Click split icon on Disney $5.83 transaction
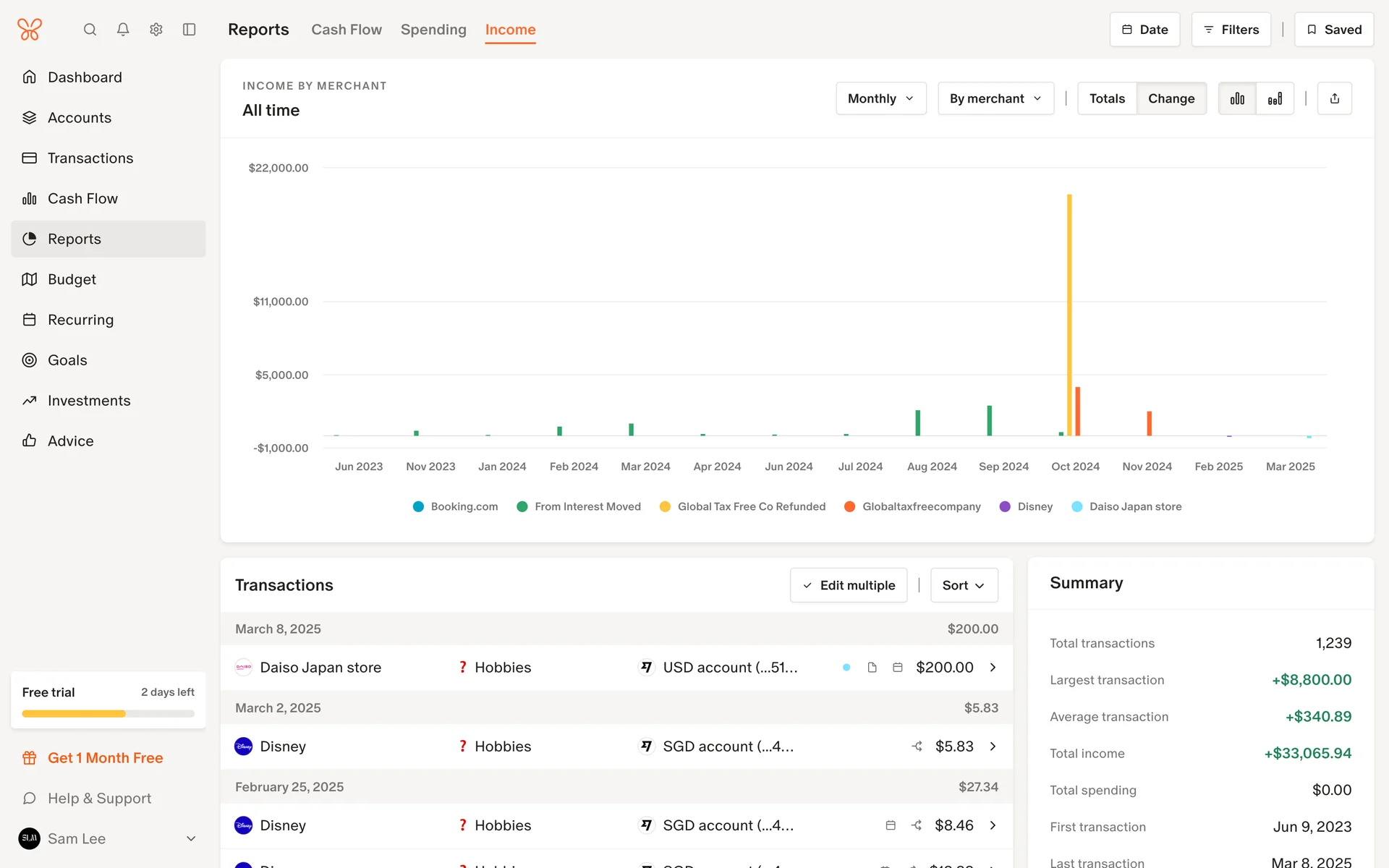The image size is (1389, 868). click(x=917, y=746)
